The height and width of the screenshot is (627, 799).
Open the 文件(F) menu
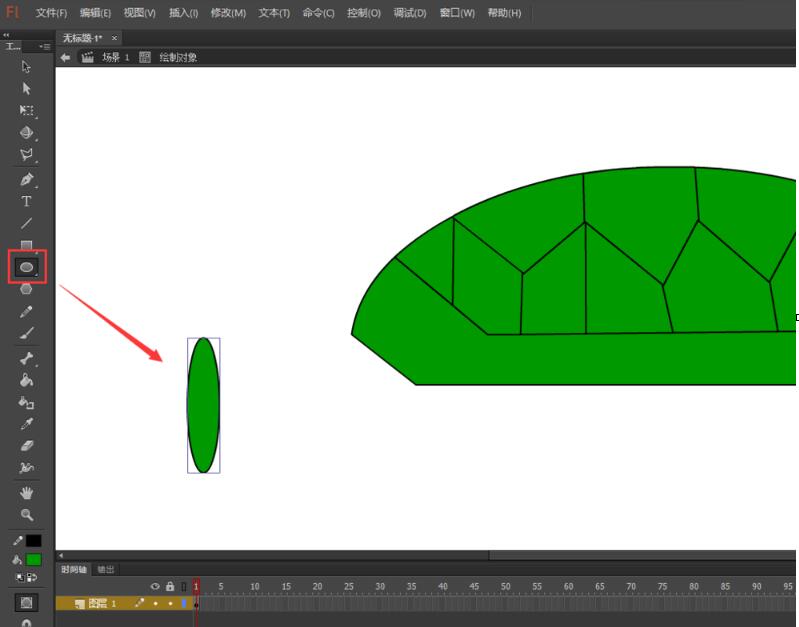click(x=51, y=13)
